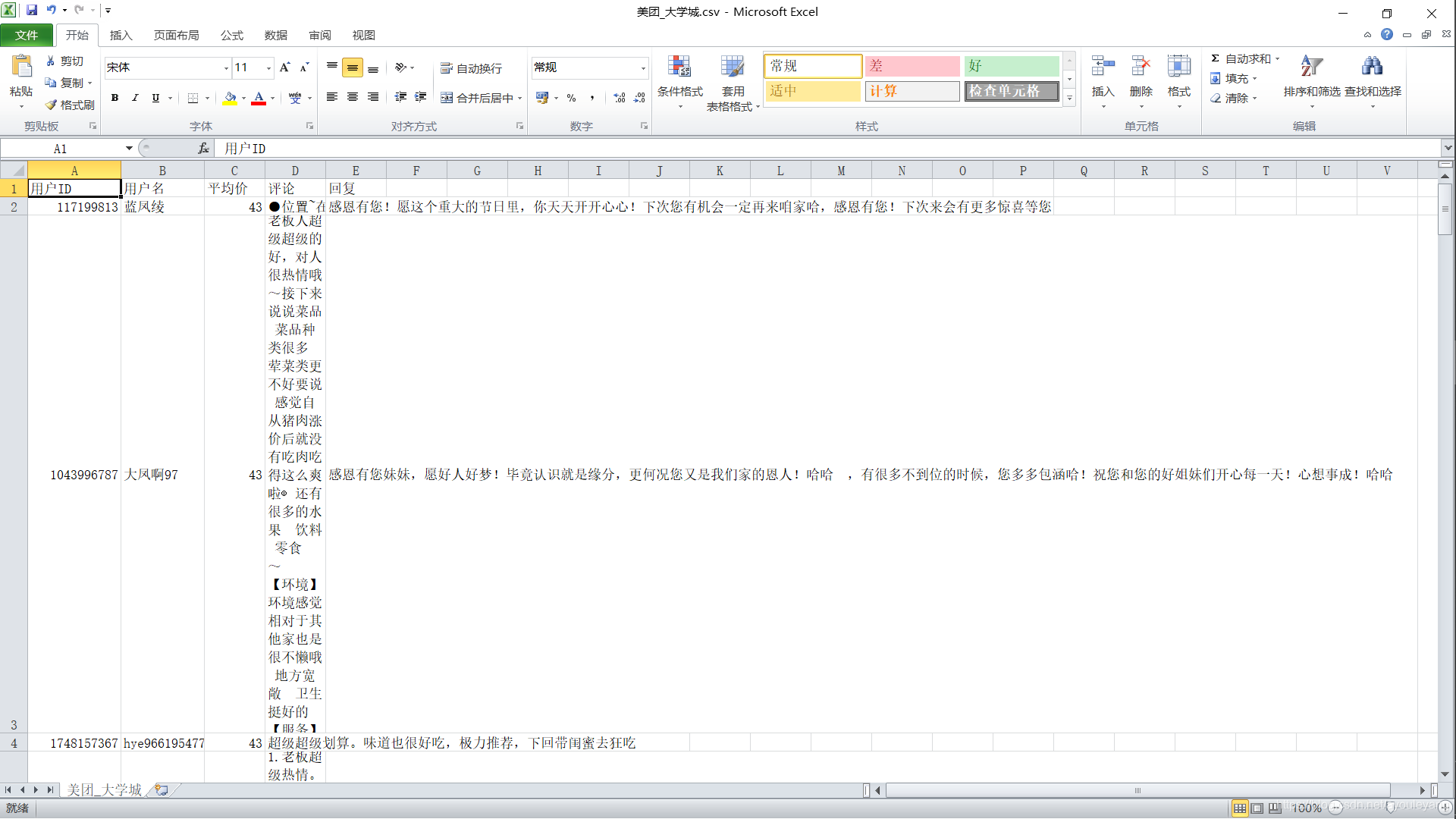Open the number format dropdown 常规
The width and height of the screenshot is (1456, 819).
tap(643, 68)
